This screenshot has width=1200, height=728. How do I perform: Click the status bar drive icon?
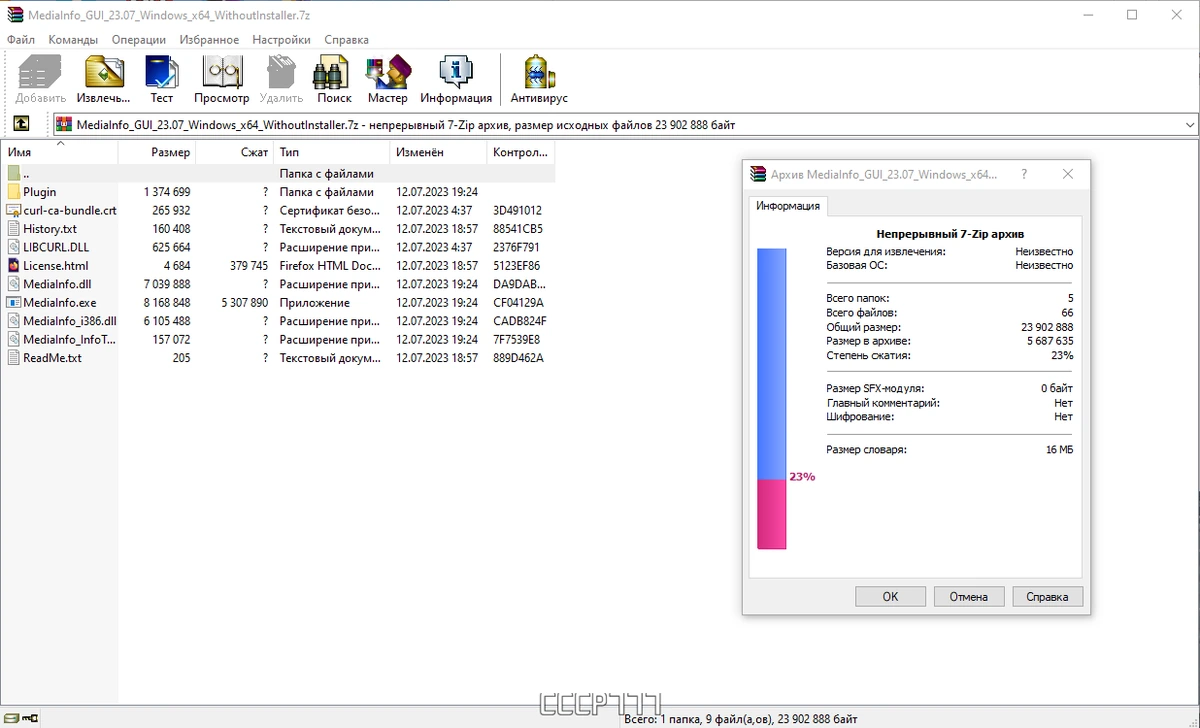click(12, 718)
